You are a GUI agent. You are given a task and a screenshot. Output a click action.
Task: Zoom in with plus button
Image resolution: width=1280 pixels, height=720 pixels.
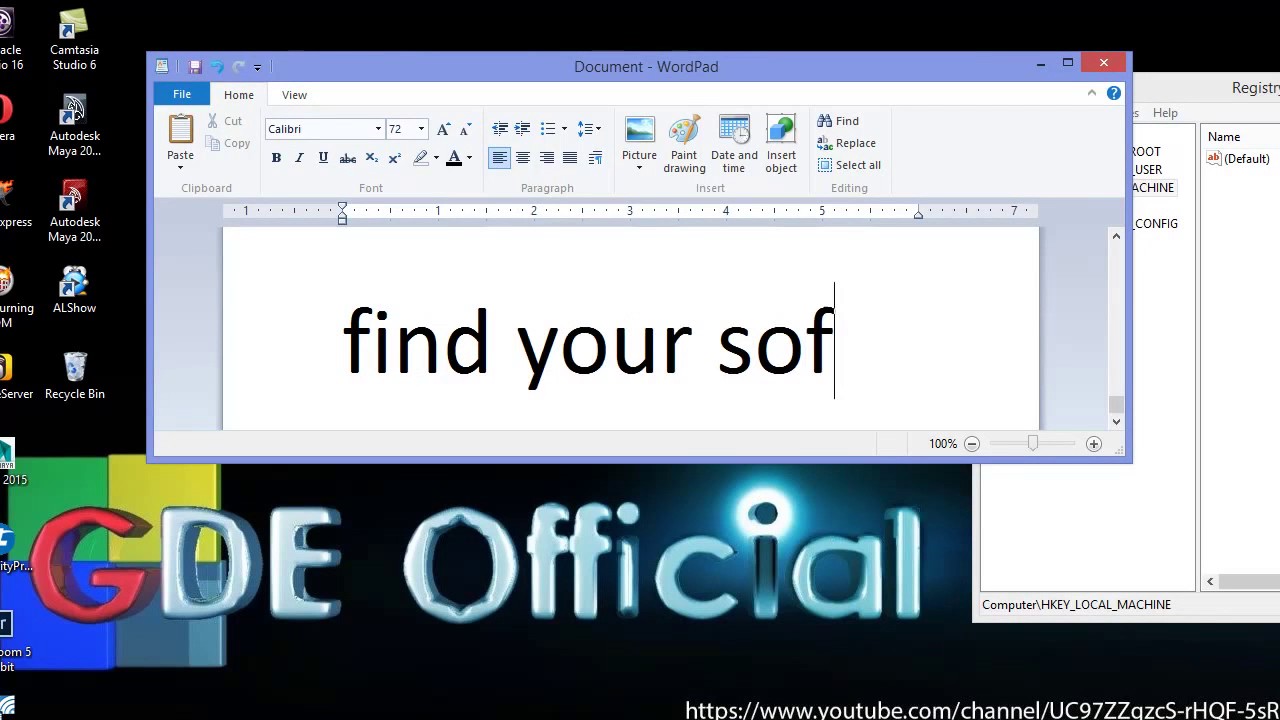pos(1094,444)
